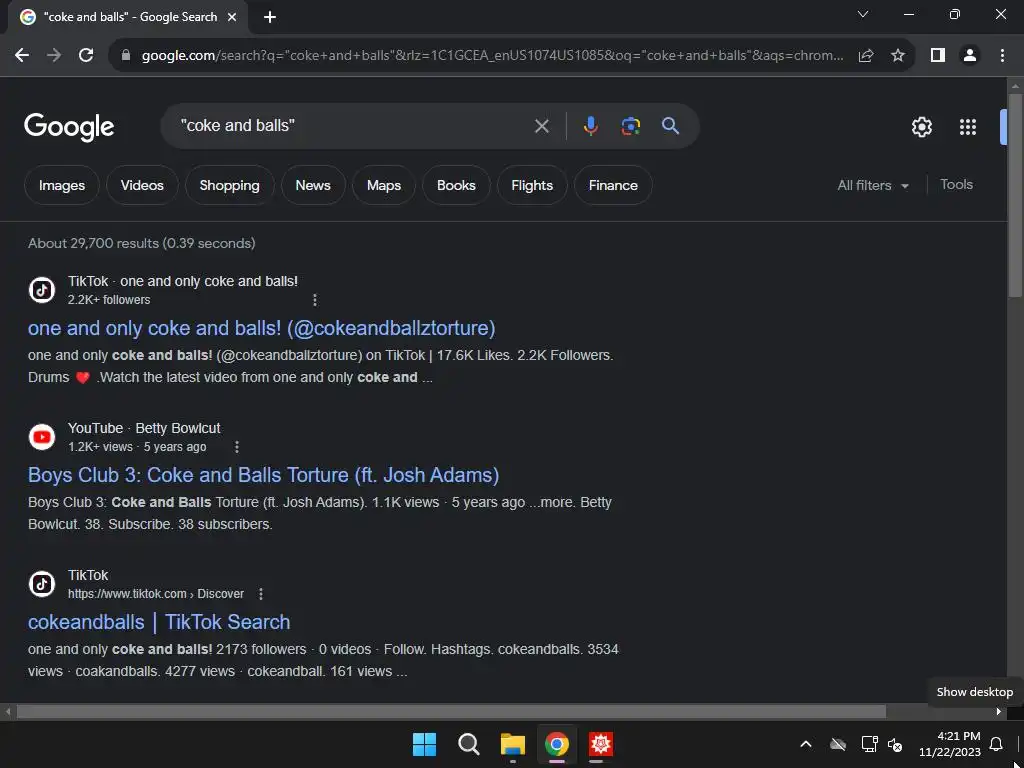Search by image with Google Lens
1024x768 pixels.
click(630, 126)
